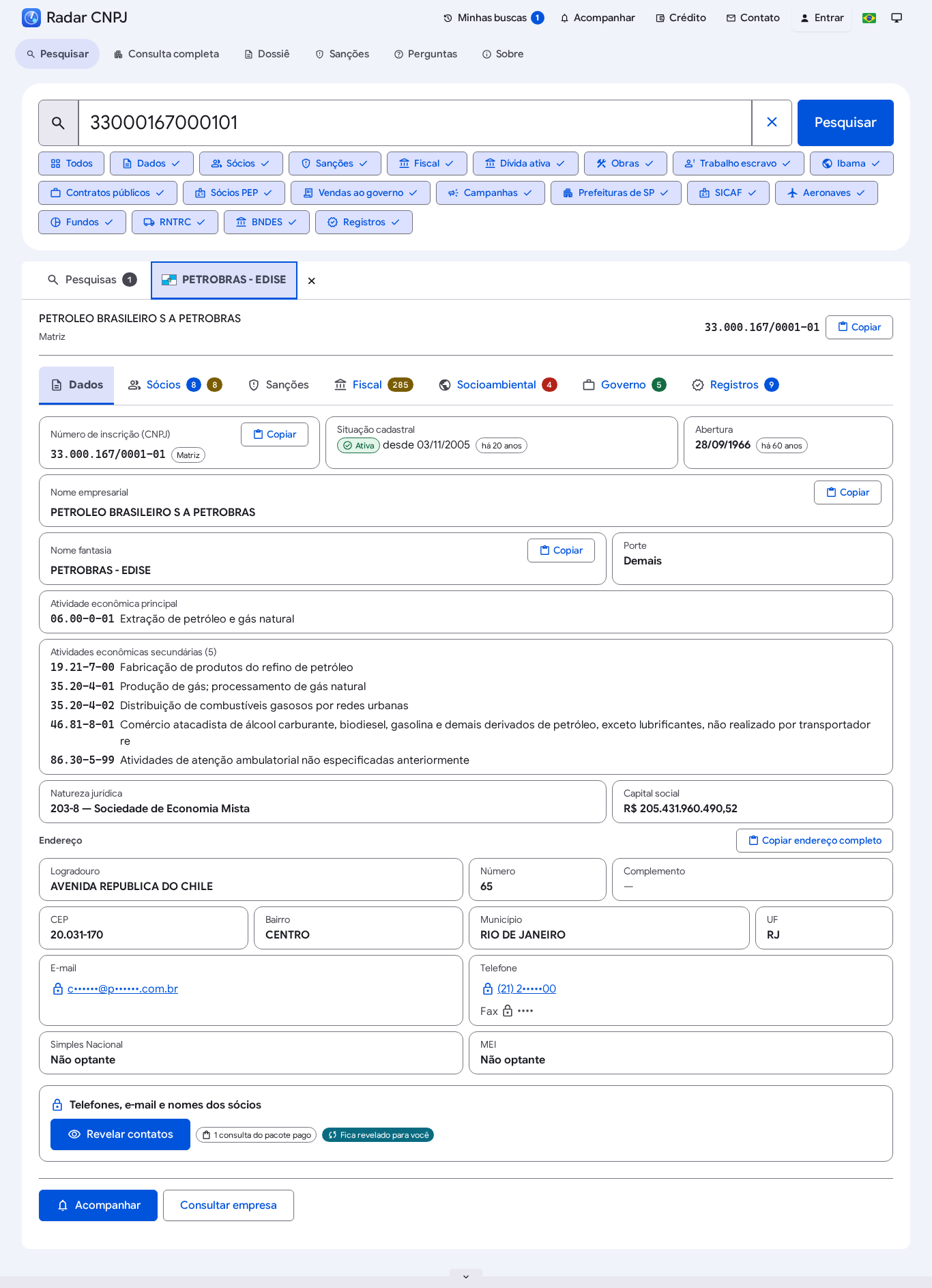The width and height of the screenshot is (932, 1288).
Task: Click Copiar endereço completo button
Action: [815, 841]
